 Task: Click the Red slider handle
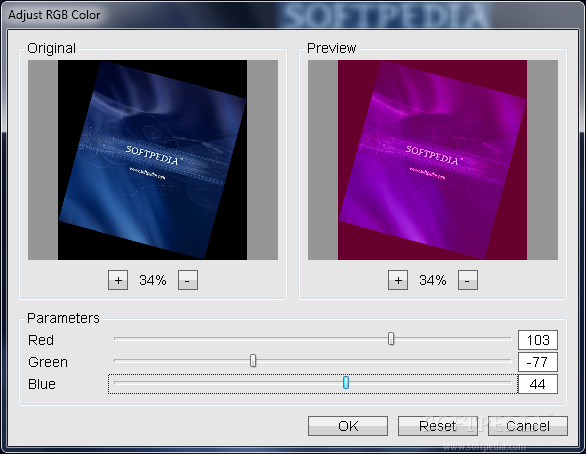click(x=391, y=339)
